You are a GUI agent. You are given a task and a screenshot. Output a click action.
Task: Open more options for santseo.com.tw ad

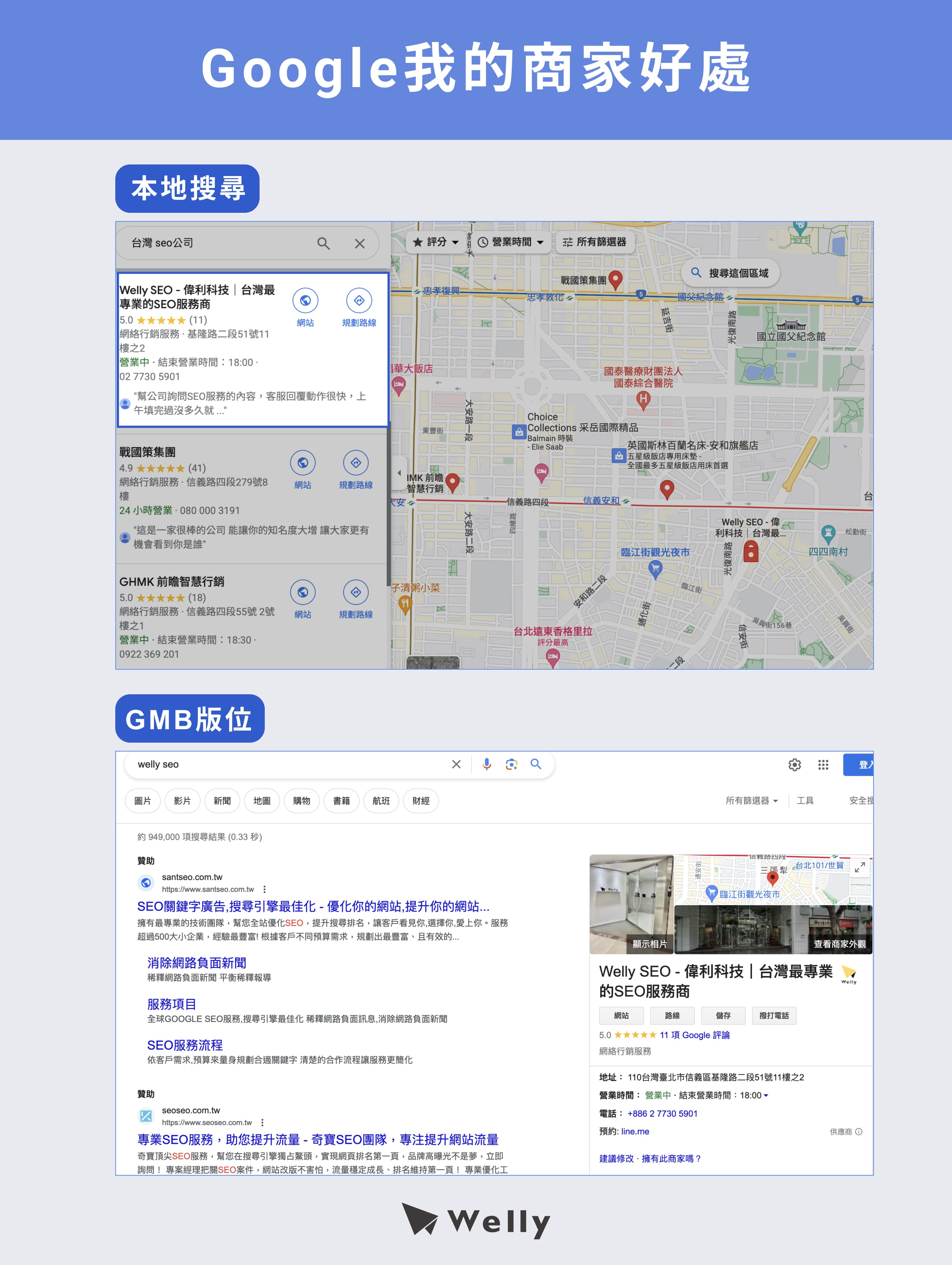point(264,889)
